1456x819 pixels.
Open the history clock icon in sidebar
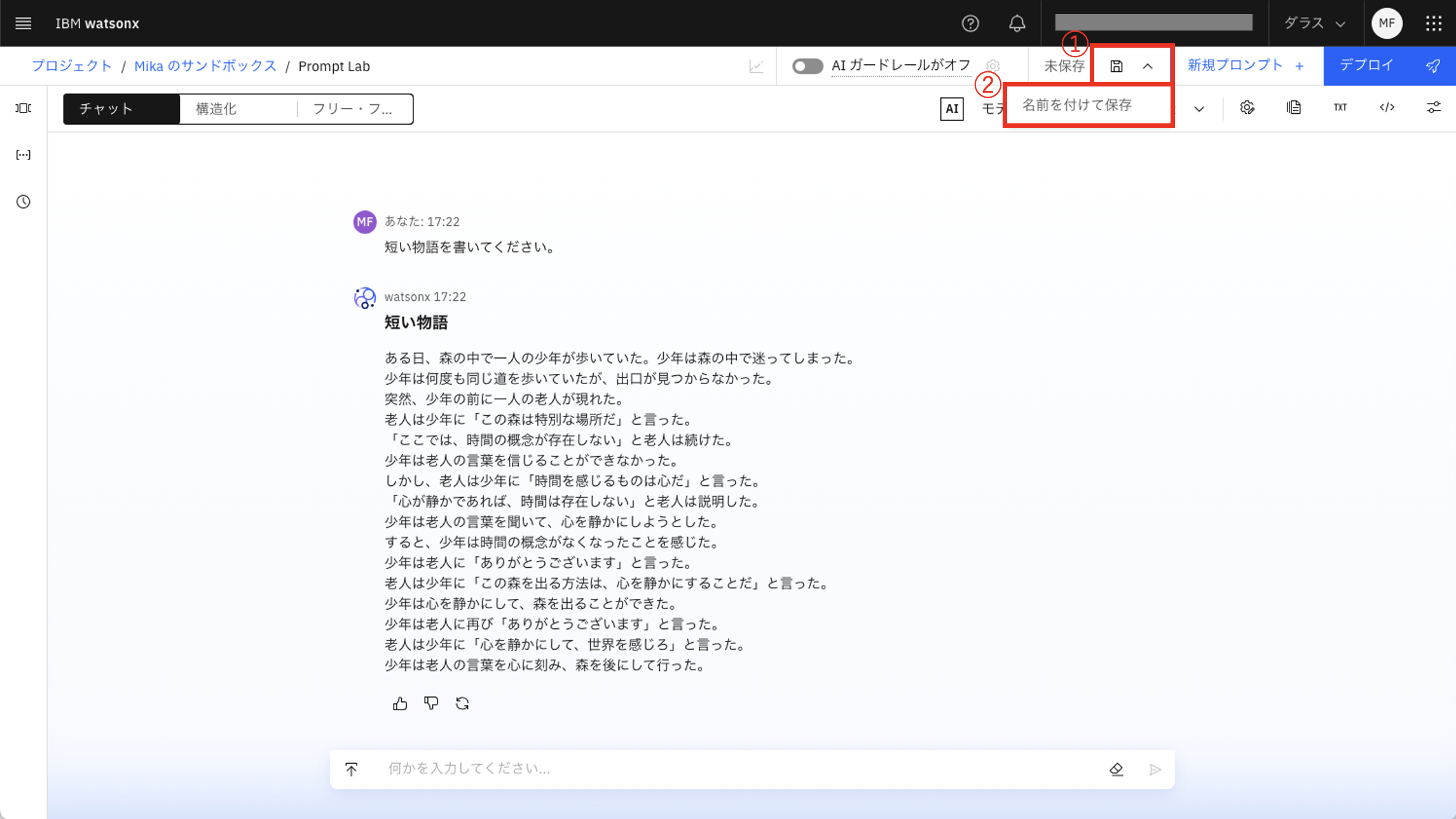coord(24,202)
